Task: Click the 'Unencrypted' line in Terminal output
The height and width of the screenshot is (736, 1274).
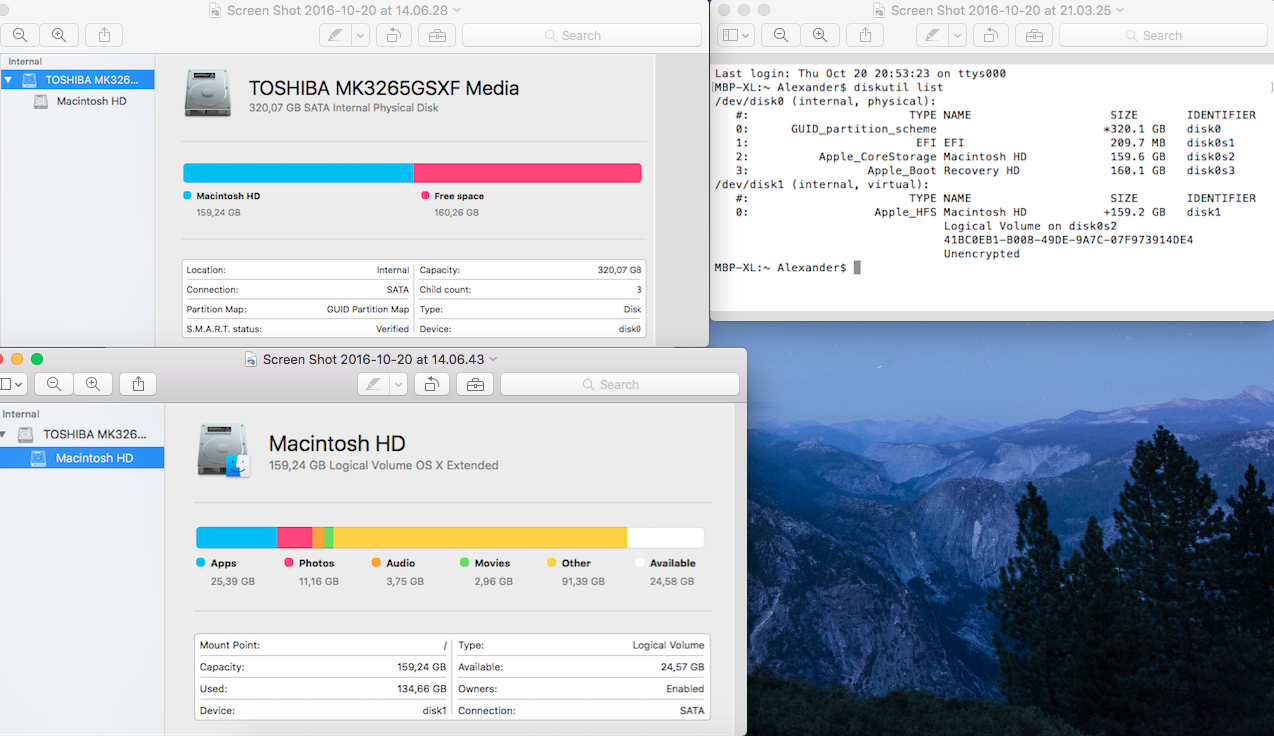Action: pyautogui.click(x=982, y=254)
